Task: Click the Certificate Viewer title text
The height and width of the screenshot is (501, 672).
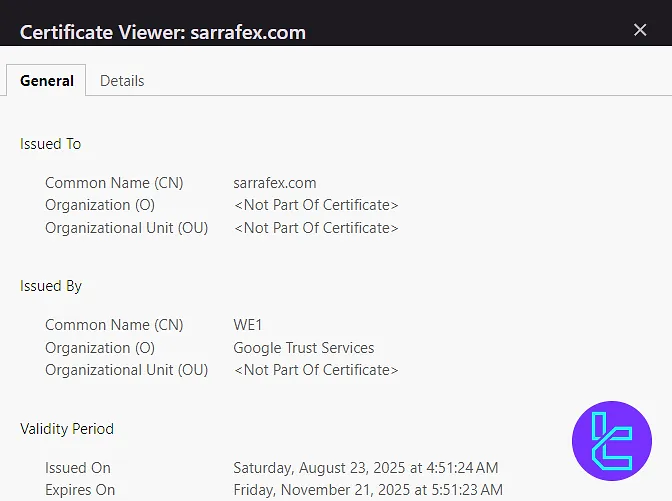Action: [163, 32]
